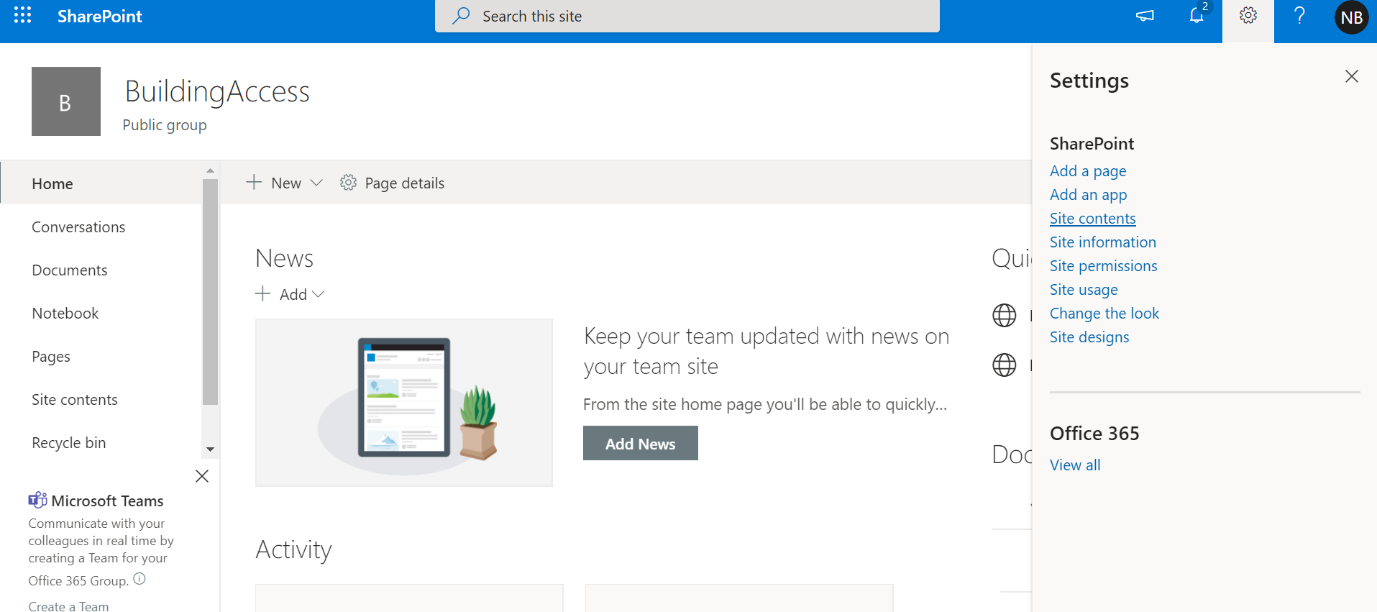
Task: Open the notifications bell icon
Action: click(1196, 16)
